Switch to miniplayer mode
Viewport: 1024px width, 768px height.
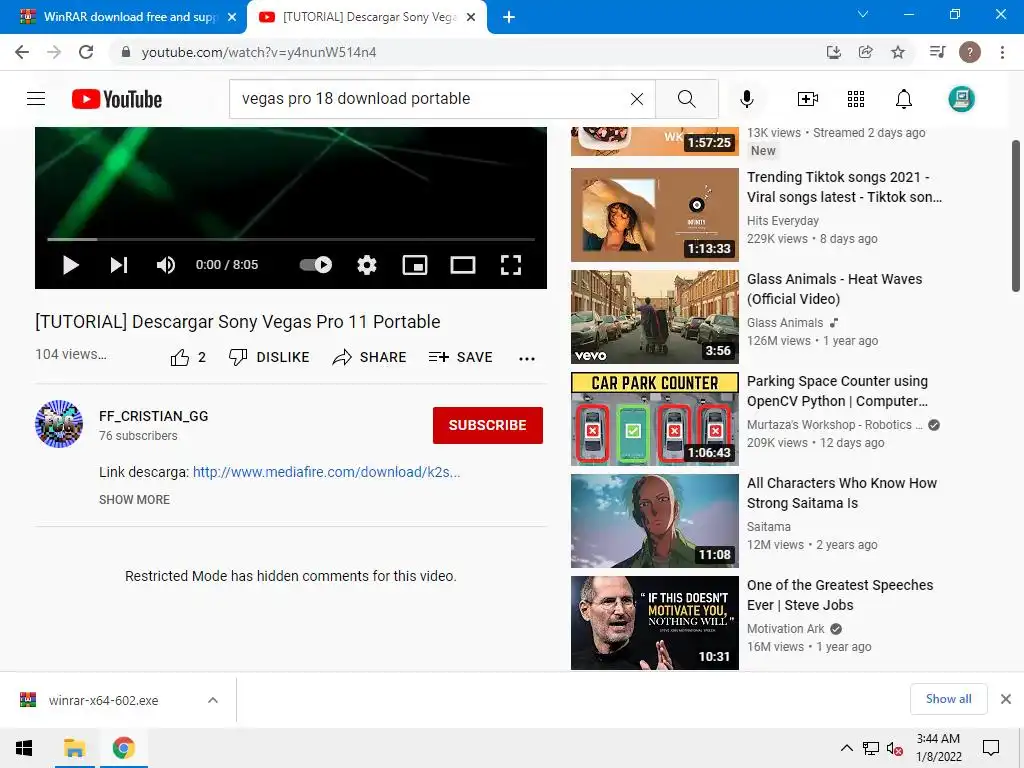click(415, 264)
